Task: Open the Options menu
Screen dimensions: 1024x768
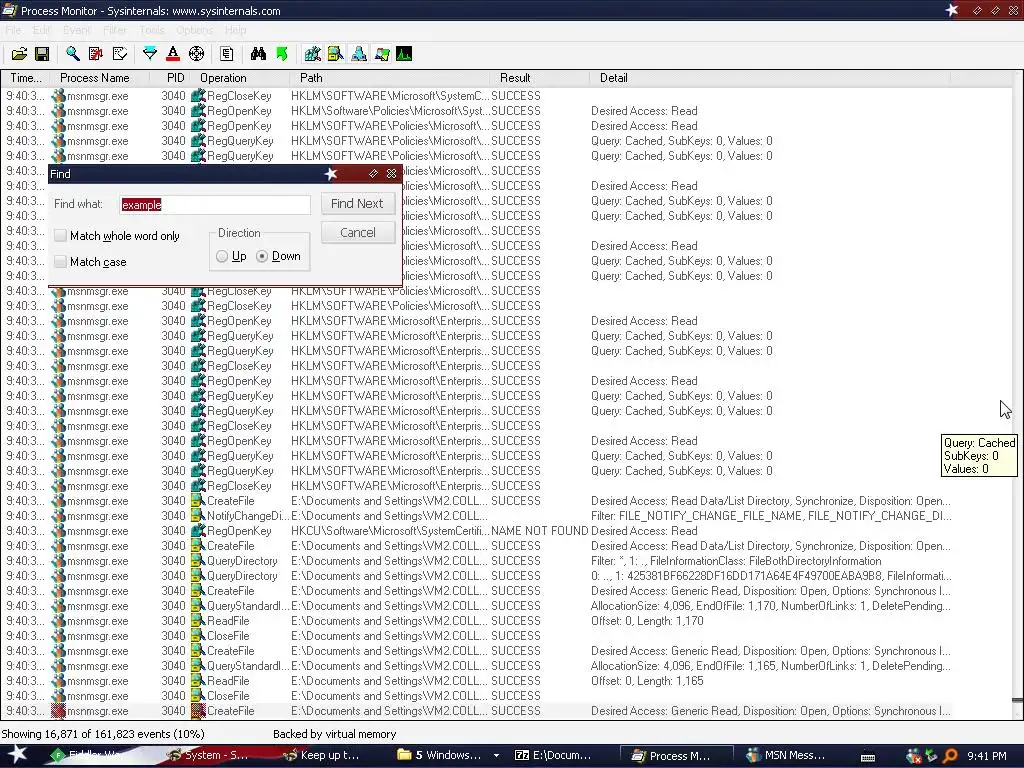Action: pos(195,30)
